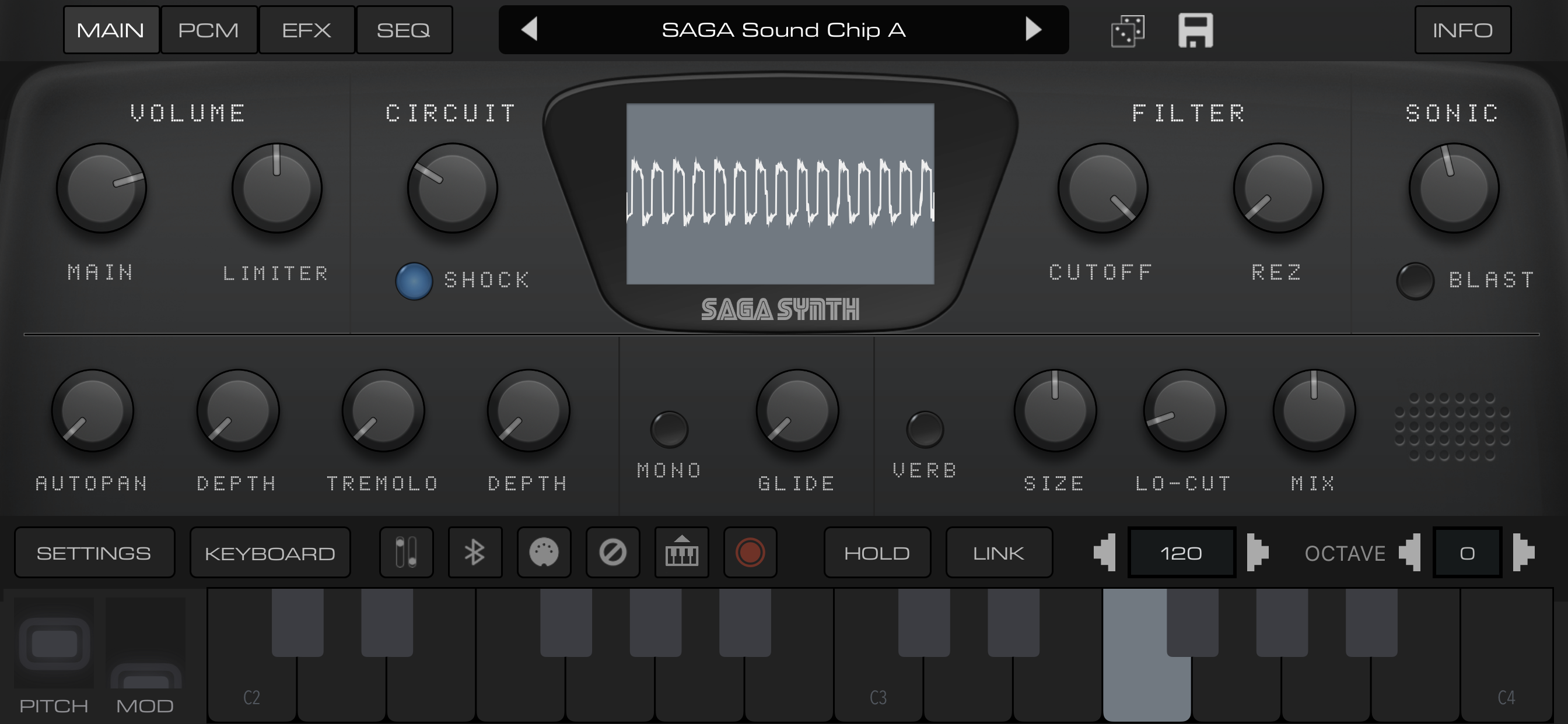This screenshot has width=1568, height=724.
Task: Open the MIDI connection settings
Action: (544, 552)
